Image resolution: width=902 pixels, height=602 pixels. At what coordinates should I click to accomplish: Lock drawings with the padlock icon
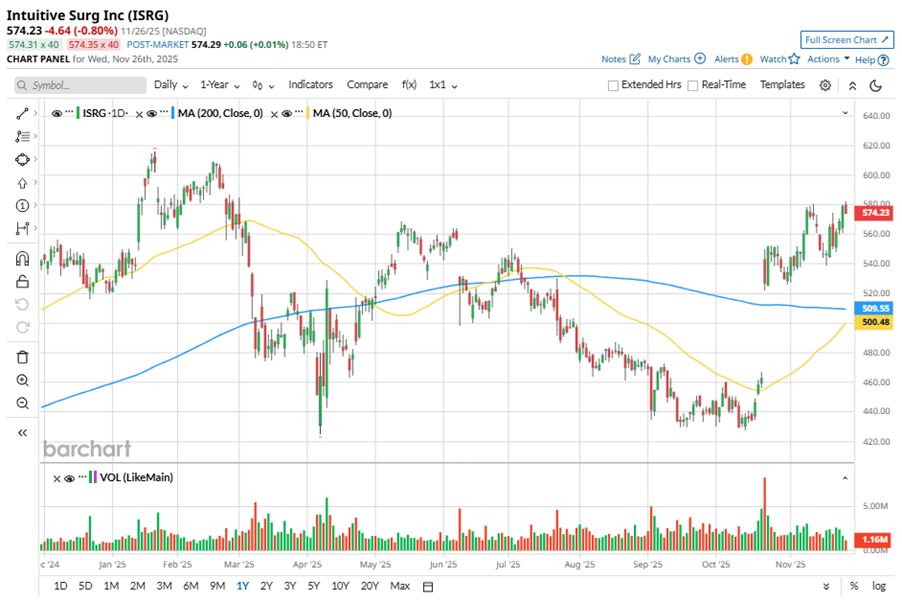click(22, 281)
